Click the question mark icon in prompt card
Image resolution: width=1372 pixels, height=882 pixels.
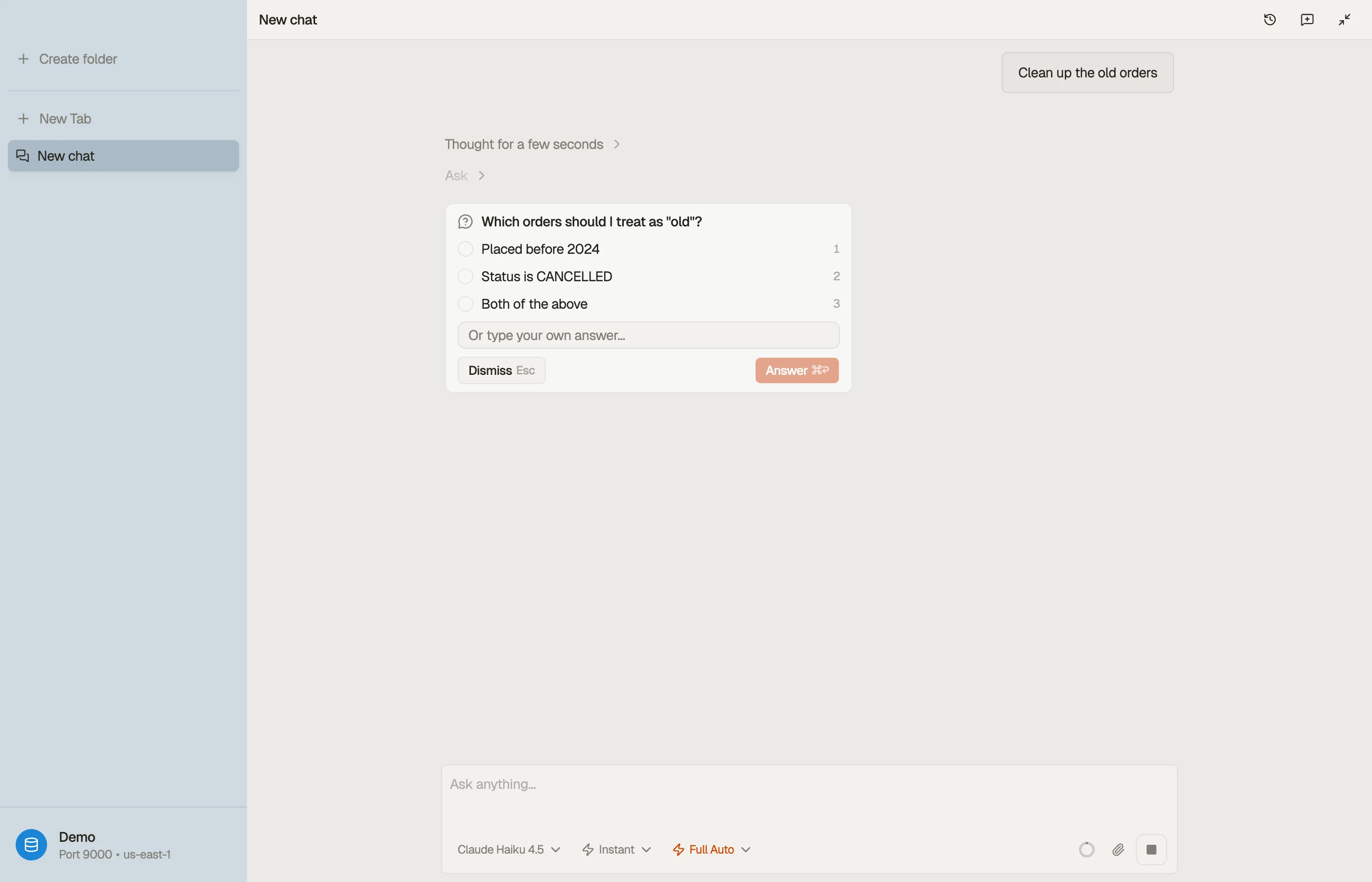click(x=465, y=221)
